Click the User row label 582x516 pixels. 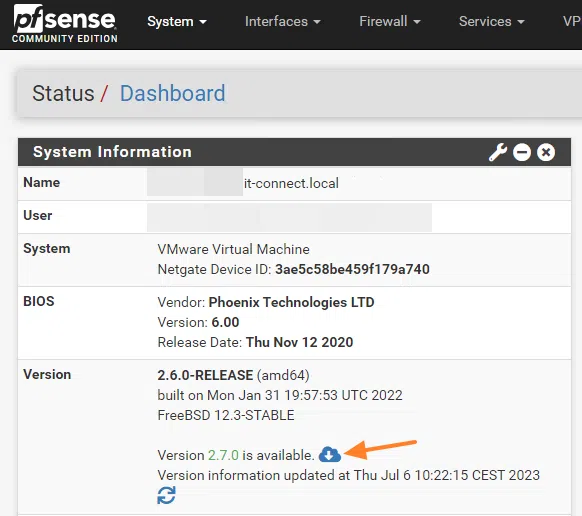pyautogui.click(x=37, y=215)
